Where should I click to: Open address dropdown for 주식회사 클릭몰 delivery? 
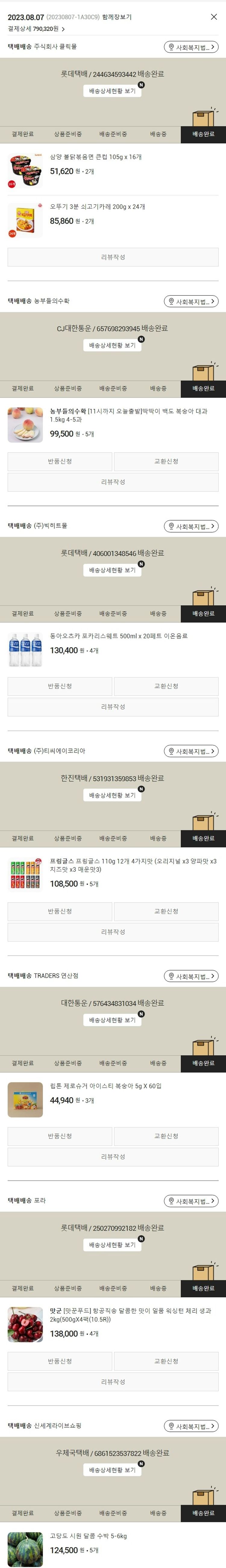pos(191,47)
